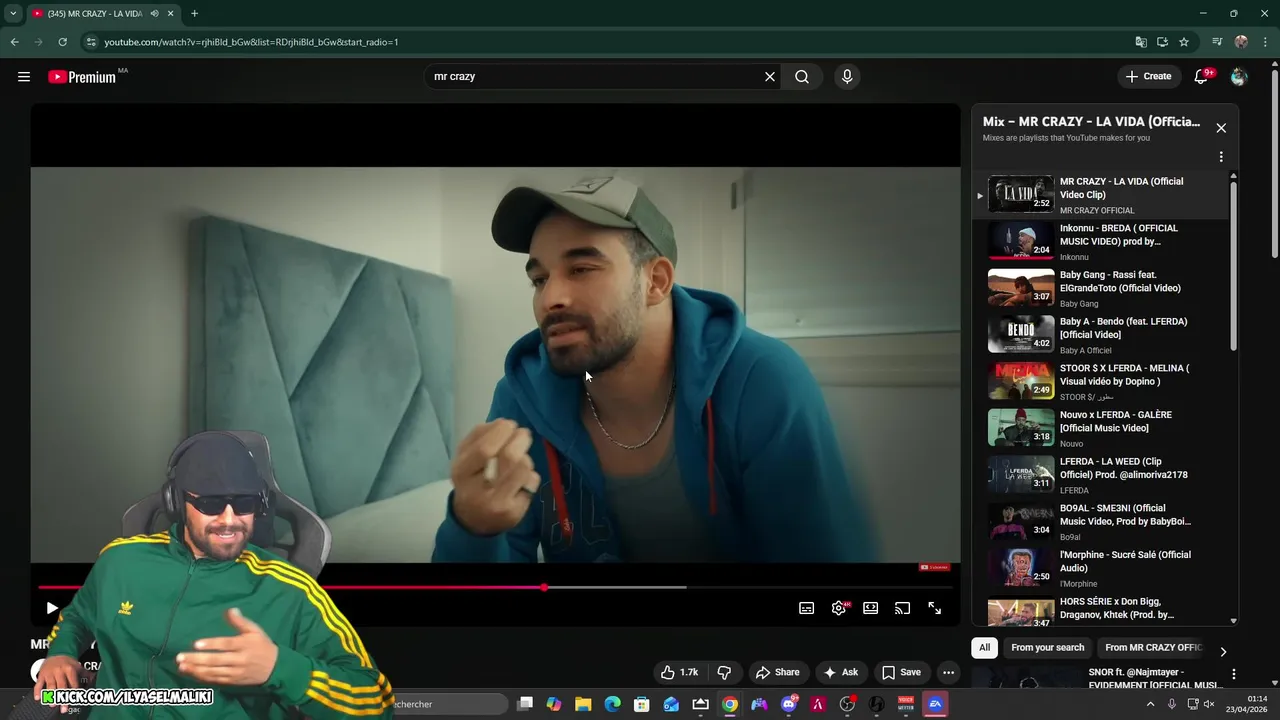Open the player settings gear
Image resolution: width=1280 pixels, height=720 pixels.
[839, 608]
